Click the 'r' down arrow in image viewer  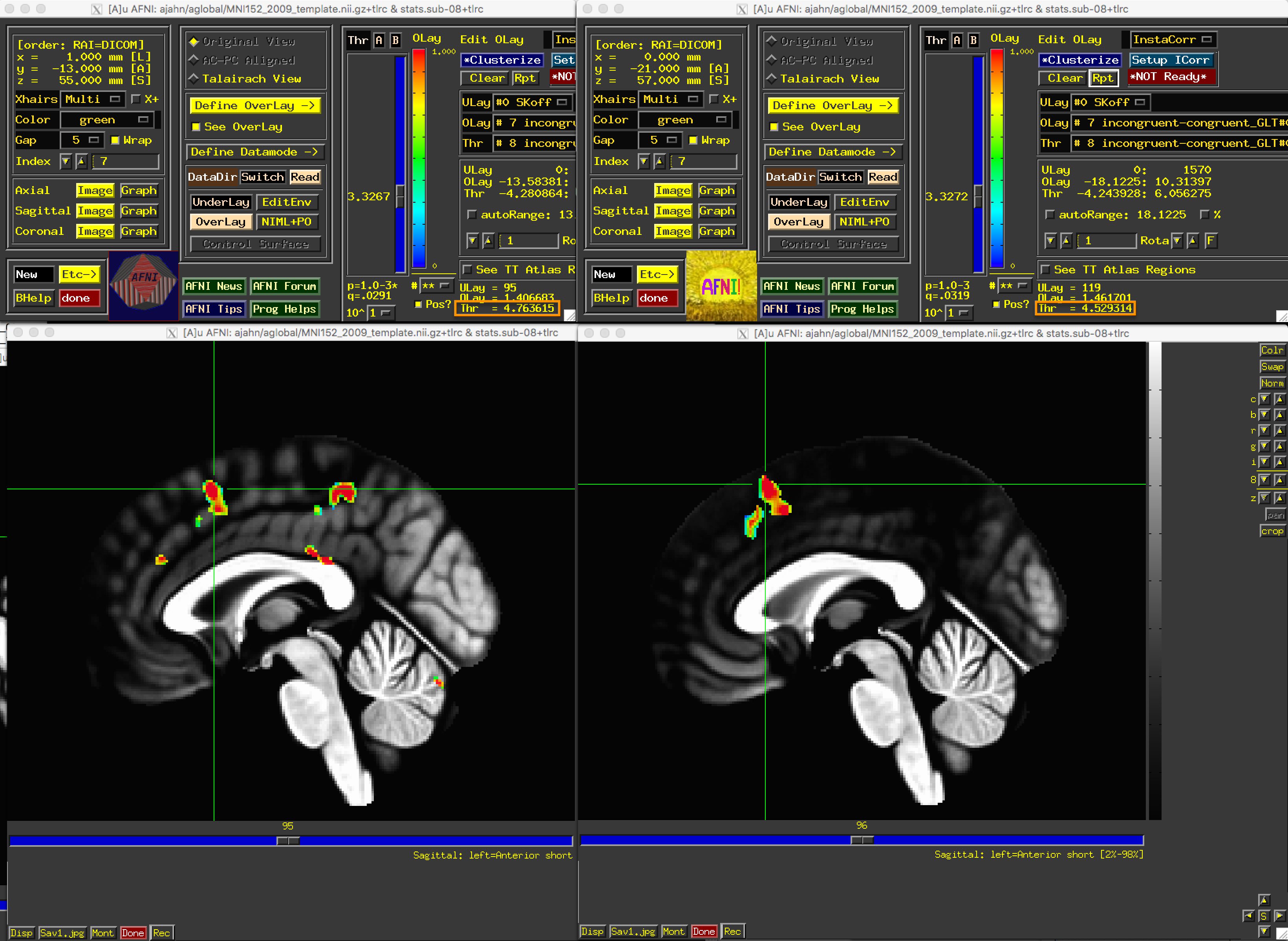[1264, 430]
